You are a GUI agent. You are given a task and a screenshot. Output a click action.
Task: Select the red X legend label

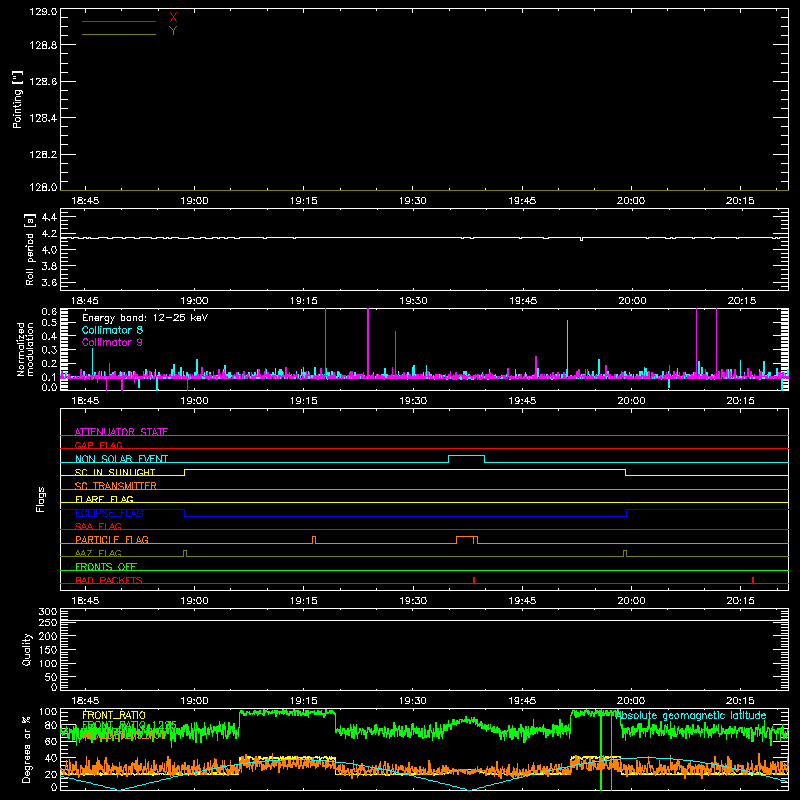tap(173, 18)
